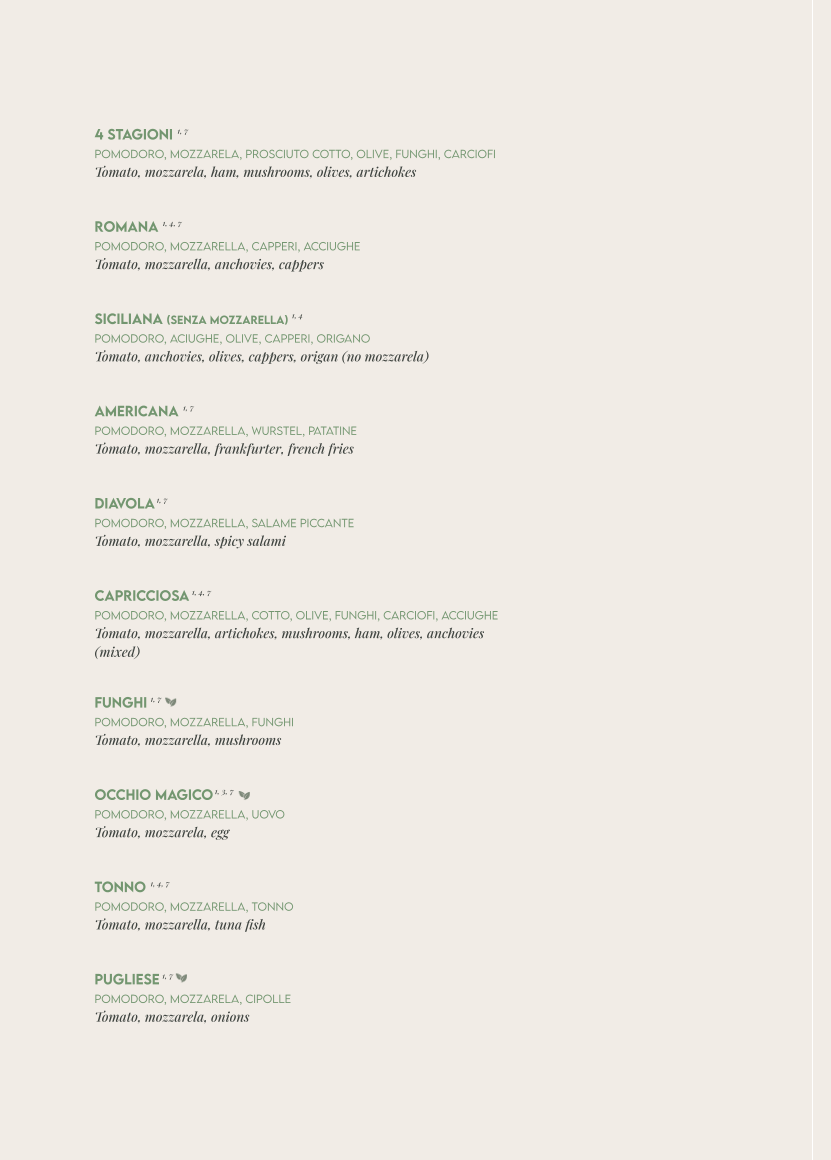Click the leaf icon beside Occhio Magico

click(245, 795)
